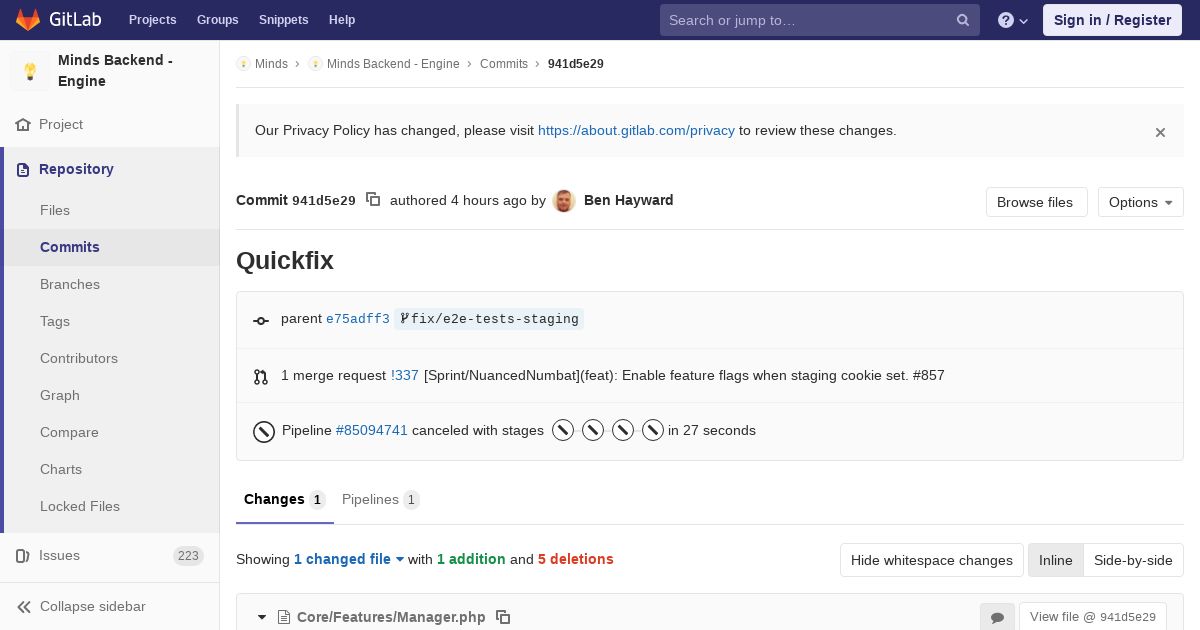Switch to the Pipelines tab

[380, 499]
